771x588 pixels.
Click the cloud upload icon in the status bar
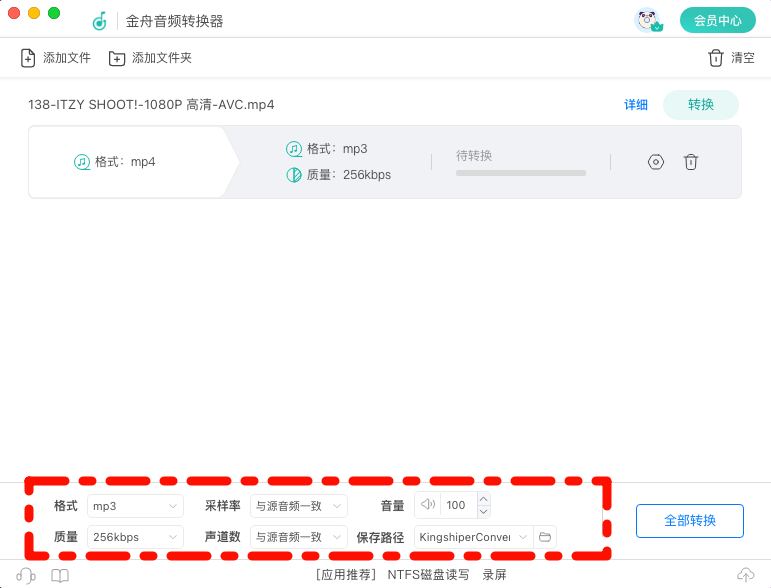click(x=745, y=574)
